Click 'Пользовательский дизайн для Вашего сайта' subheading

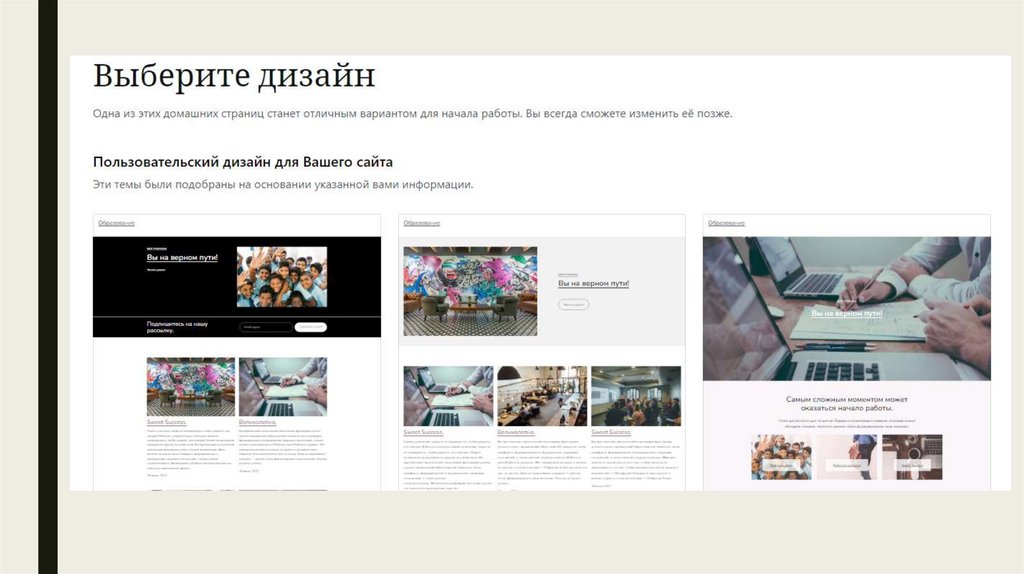pos(243,162)
